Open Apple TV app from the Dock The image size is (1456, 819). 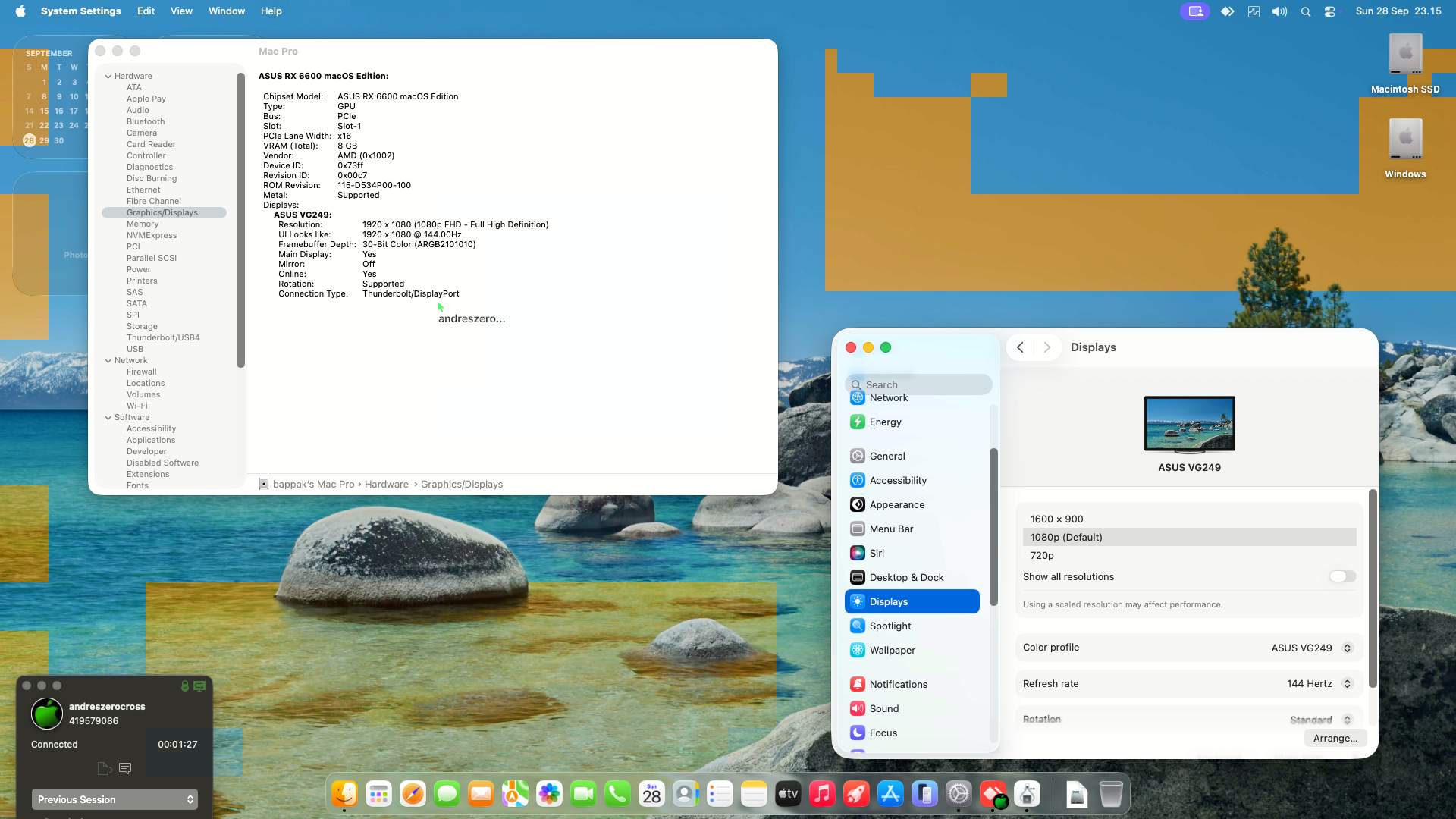[x=788, y=794]
